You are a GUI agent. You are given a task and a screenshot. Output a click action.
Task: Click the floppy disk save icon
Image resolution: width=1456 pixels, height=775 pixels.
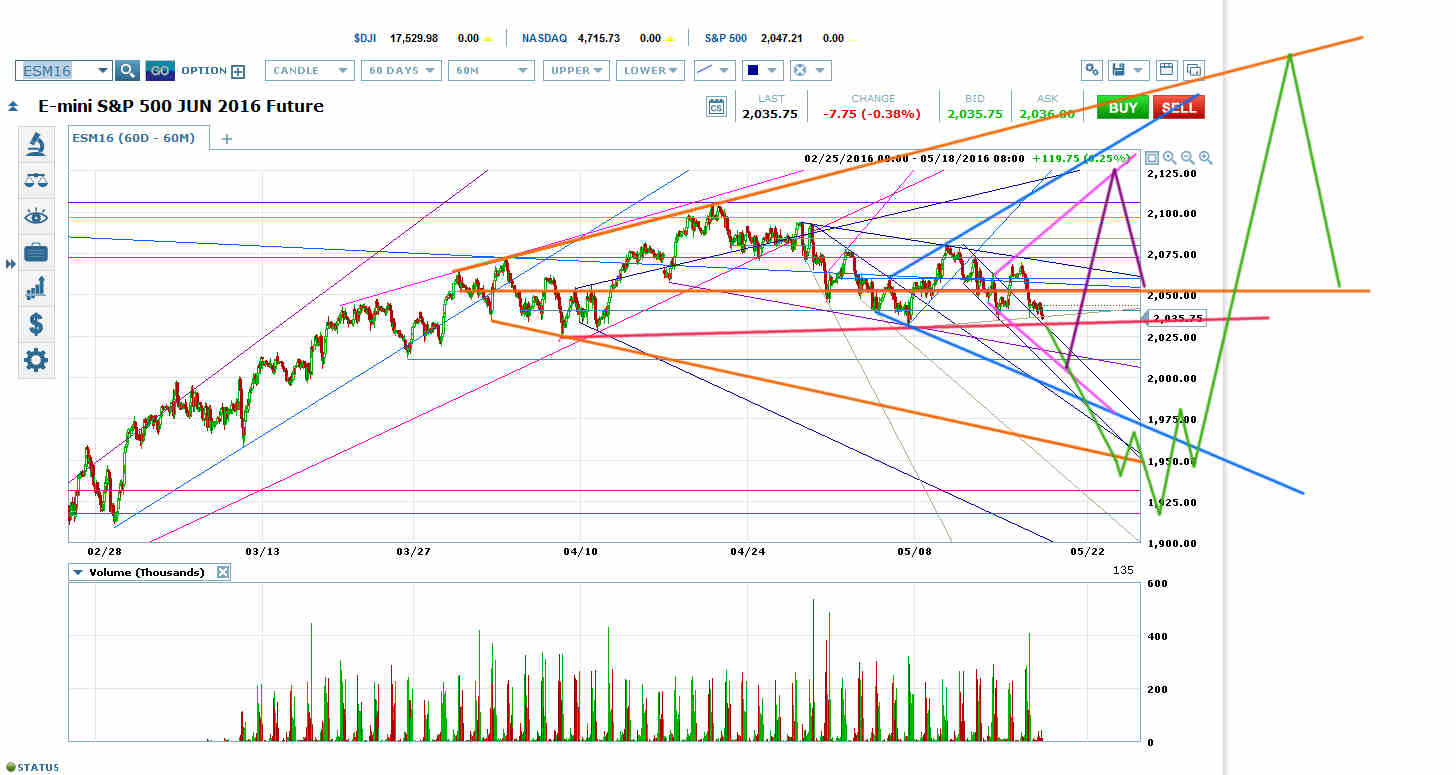click(x=1118, y=70)
